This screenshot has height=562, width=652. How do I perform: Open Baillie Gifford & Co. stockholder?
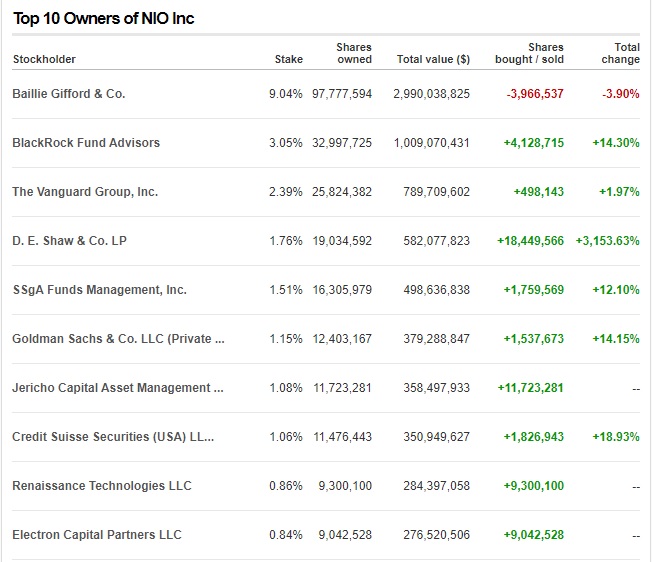pyautogui.click(x=69, y=94)
